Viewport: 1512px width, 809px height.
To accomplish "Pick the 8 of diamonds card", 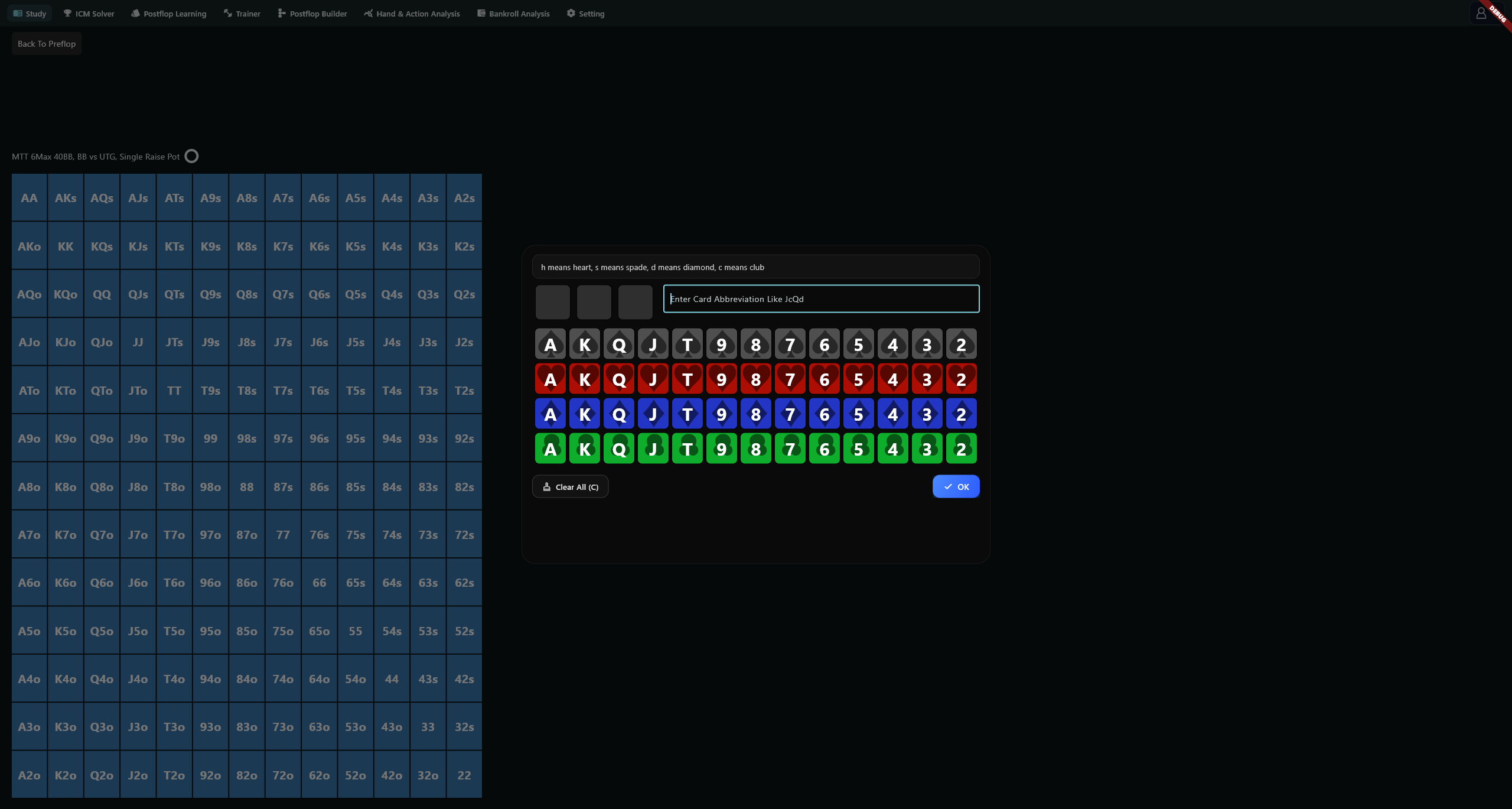I will pyautogui.click(x=755, y=414).
